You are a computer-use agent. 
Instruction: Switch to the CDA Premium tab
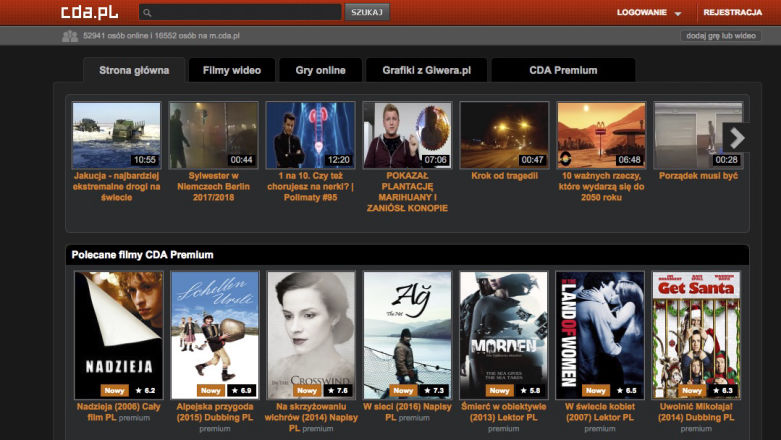(563, 70)
